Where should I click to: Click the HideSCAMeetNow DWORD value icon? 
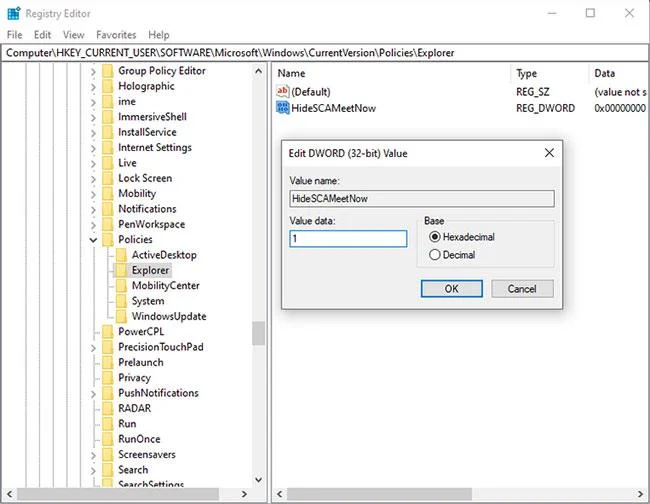[283, 108]
